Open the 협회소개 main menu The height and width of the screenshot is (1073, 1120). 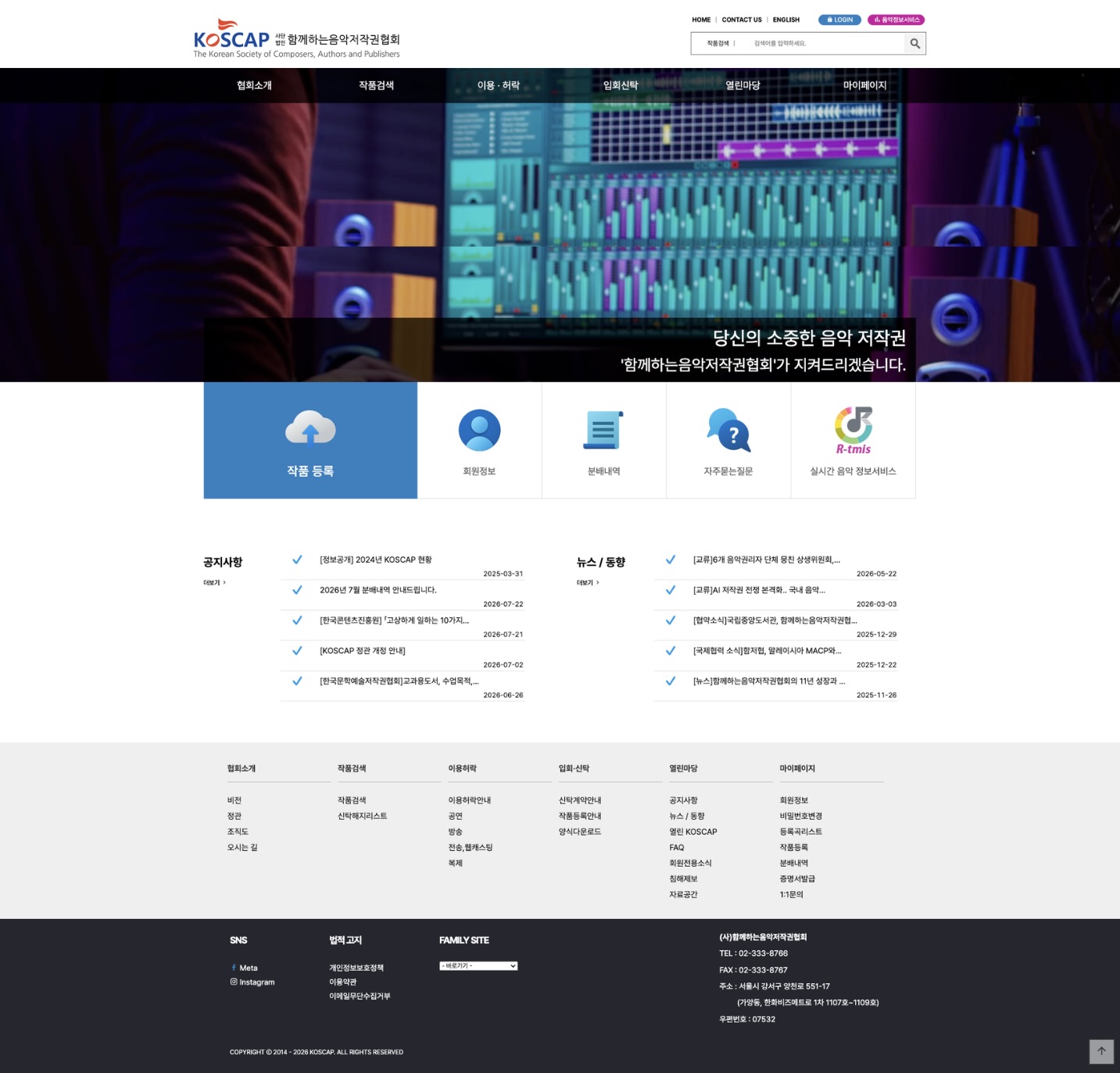[x=254, y=85]
